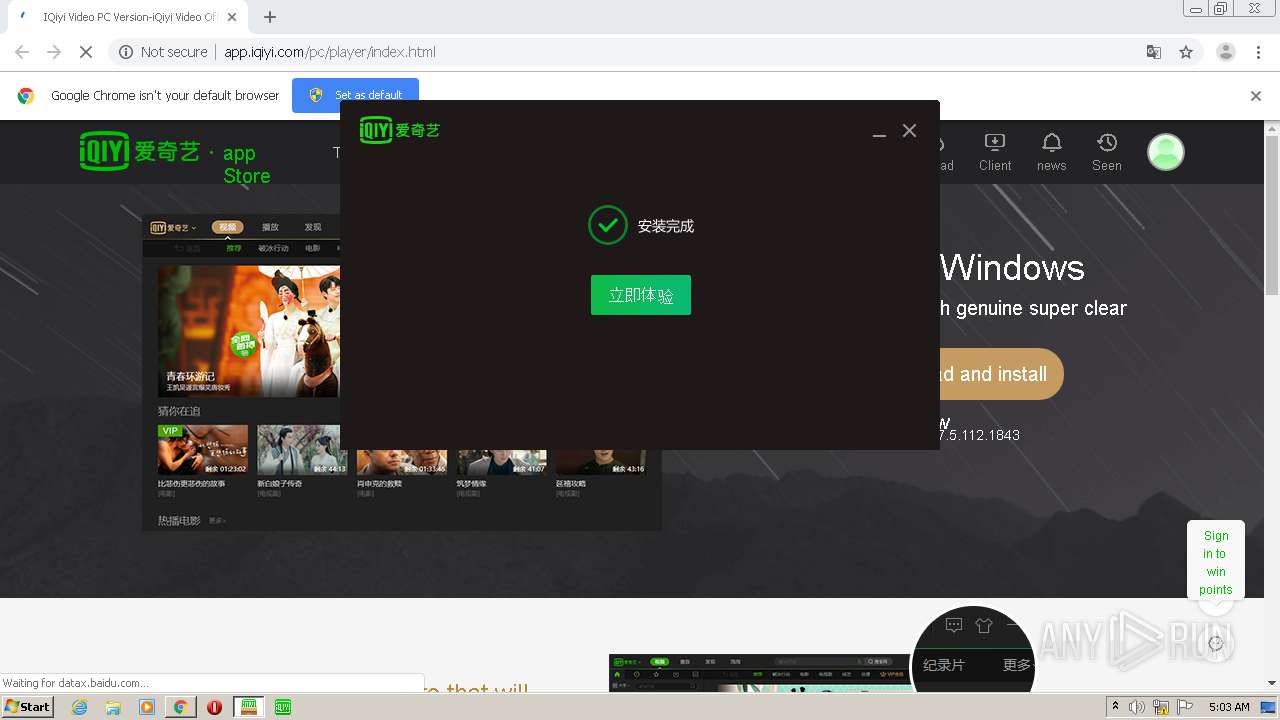Click the chat bubble icon in preview circle

pyautogui.click(x=954, y=626)
